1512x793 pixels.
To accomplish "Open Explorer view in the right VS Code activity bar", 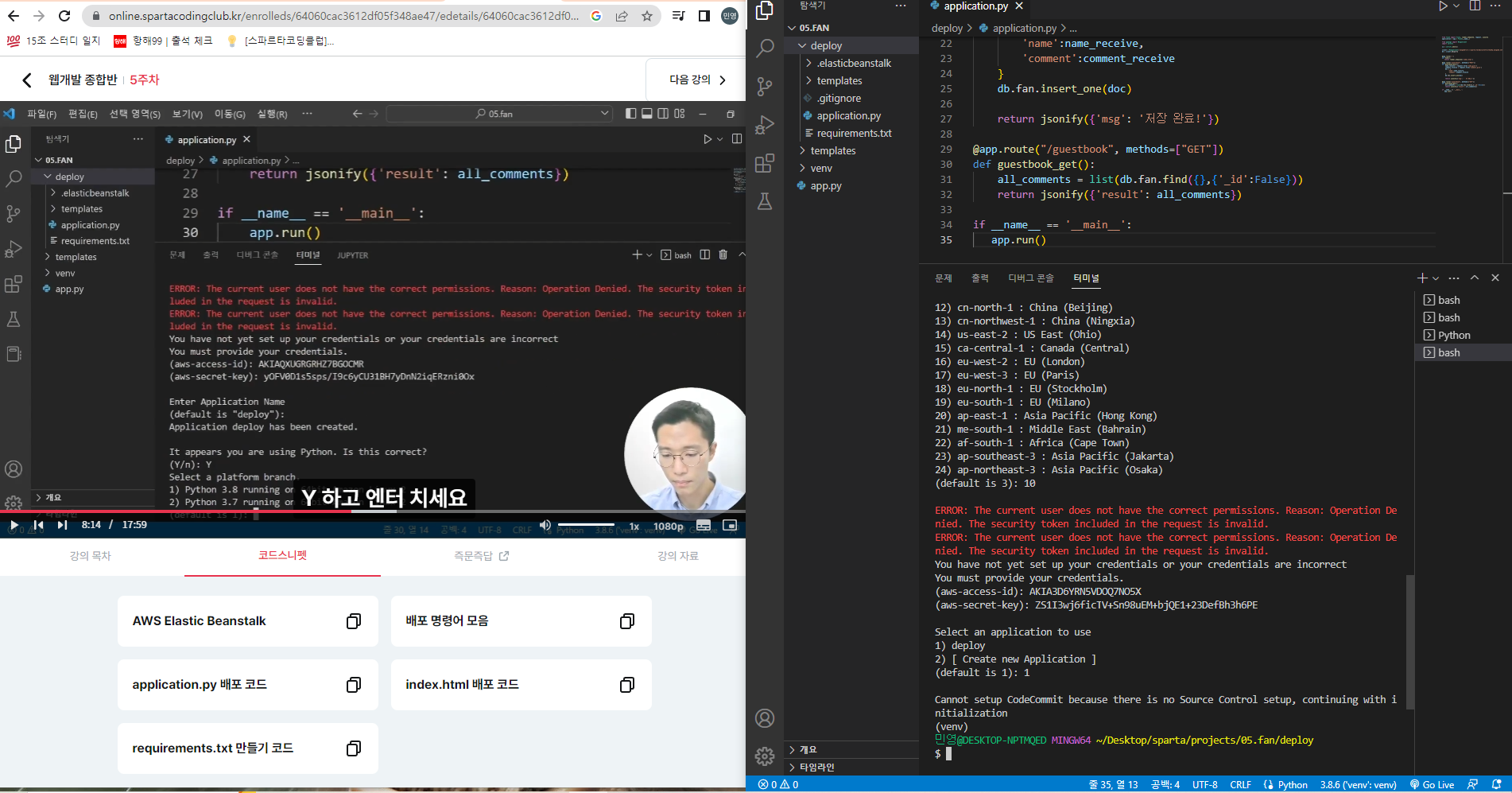I will point(765,10).
